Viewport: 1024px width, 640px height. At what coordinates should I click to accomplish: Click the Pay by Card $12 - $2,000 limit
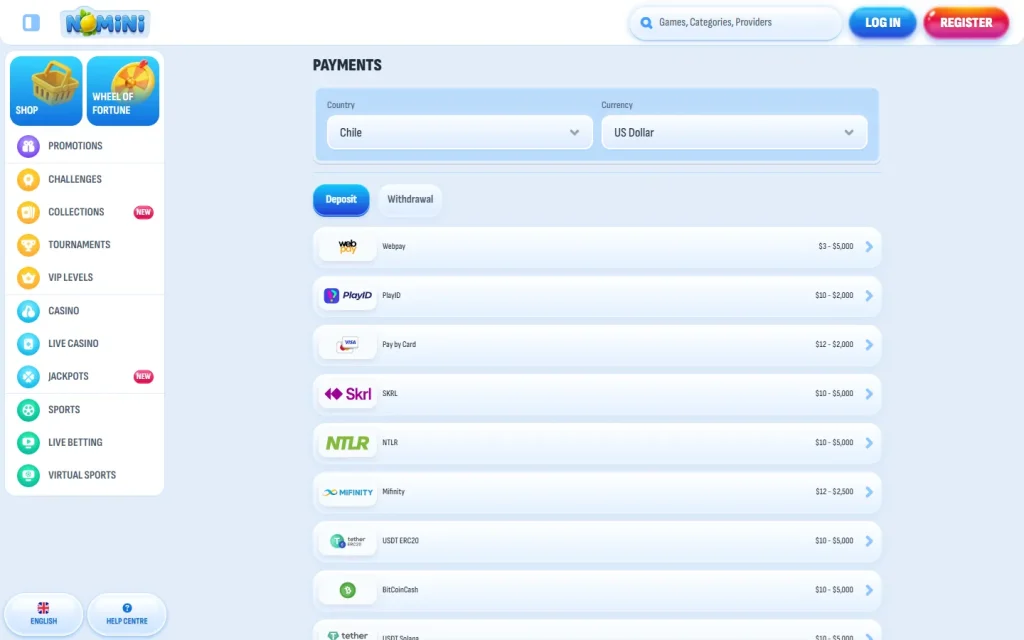click(x=834, y=344)
